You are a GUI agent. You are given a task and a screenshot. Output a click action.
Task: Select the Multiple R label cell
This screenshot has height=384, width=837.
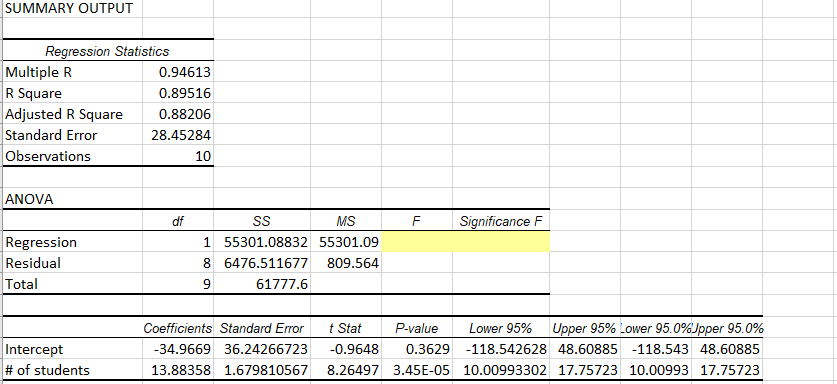(73, 72)
